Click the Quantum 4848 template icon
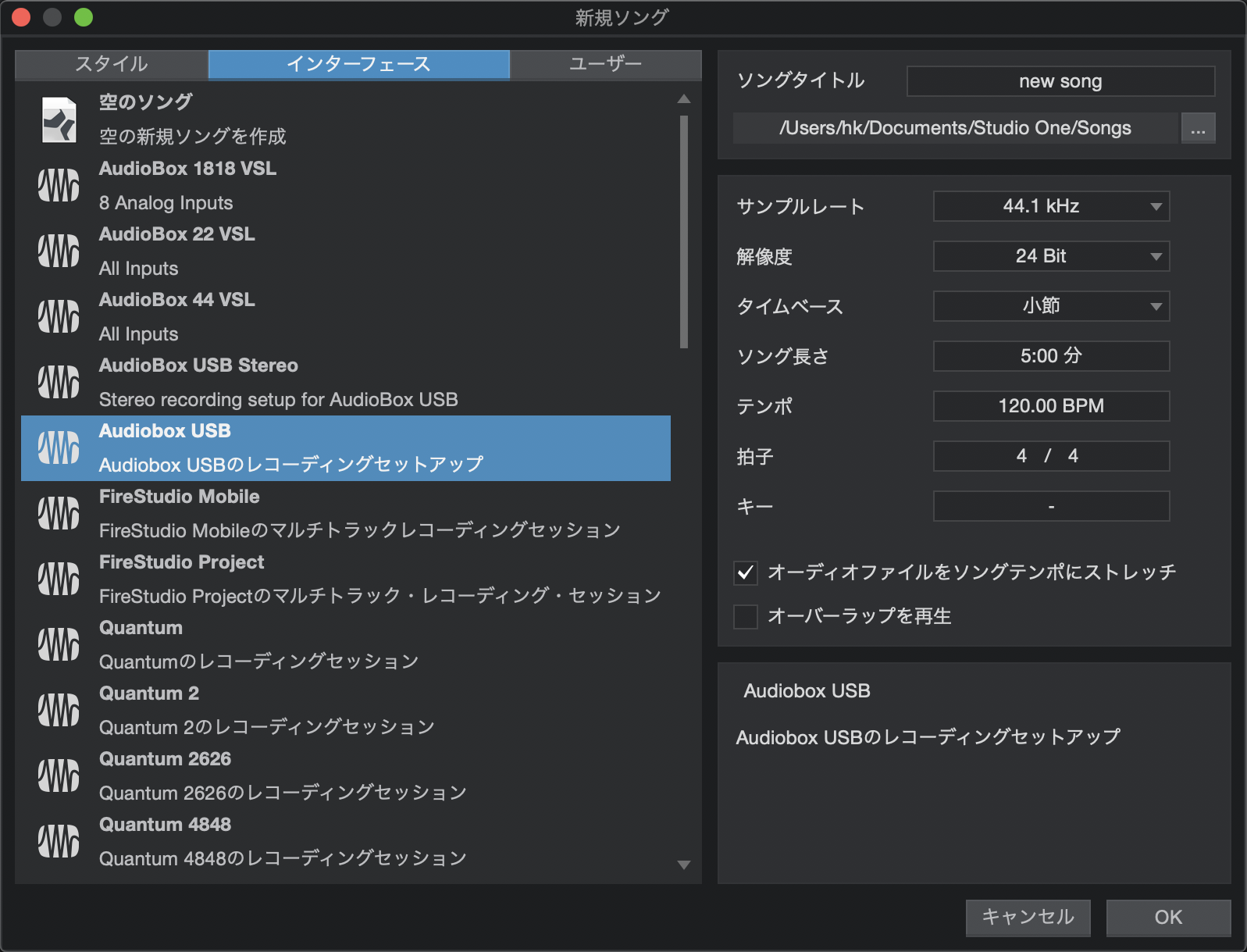The width and height of the screenshot is (1247, 952). [59, 841]
